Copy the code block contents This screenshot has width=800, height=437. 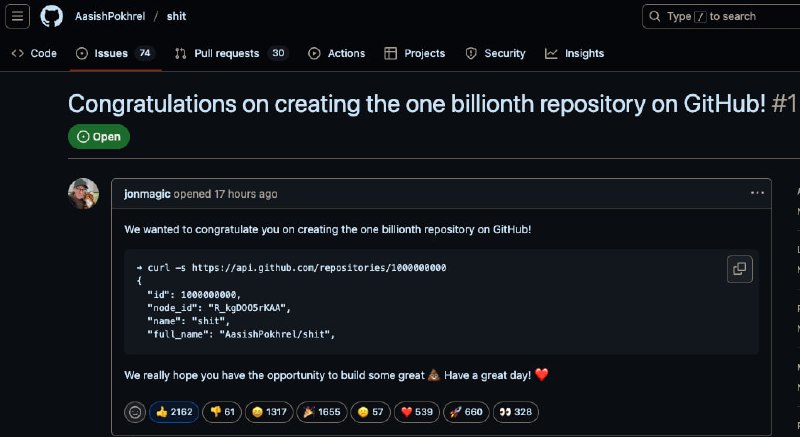click(x=739, y=269)
